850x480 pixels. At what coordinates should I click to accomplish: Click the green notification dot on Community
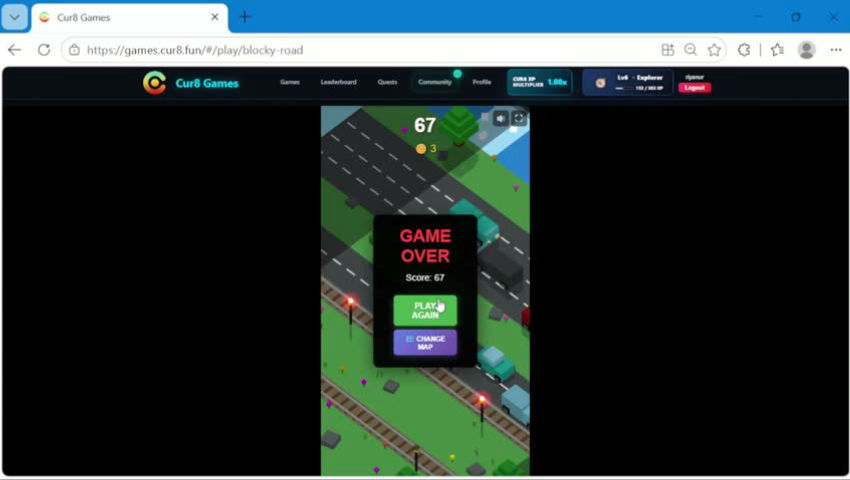point(458,74)
